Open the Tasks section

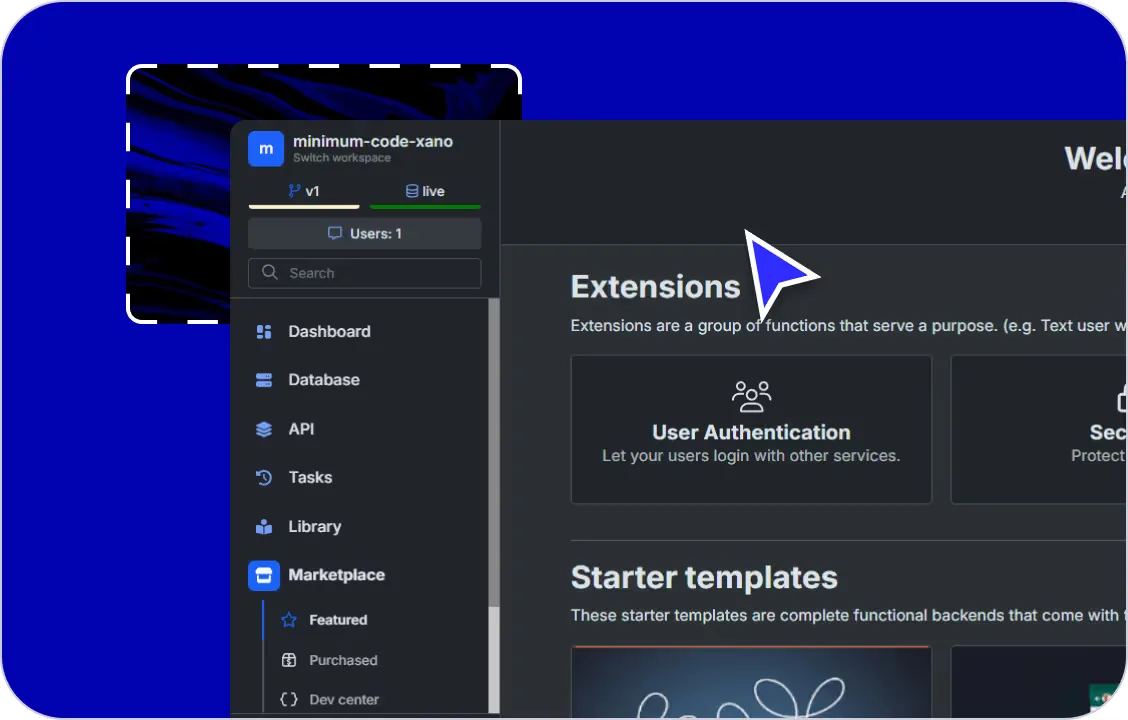coord(310,478)
